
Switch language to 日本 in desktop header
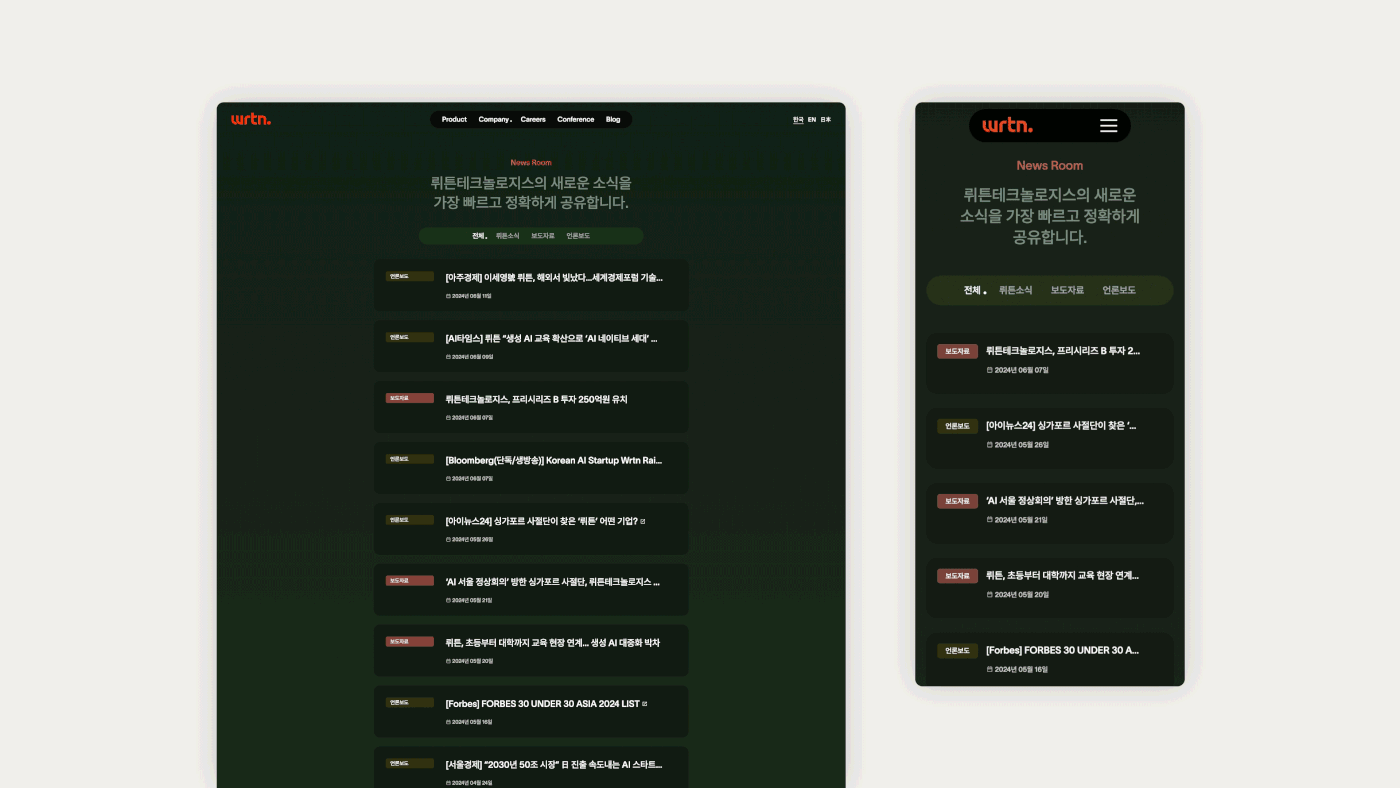pyautogui.click(x=826, y=119)
